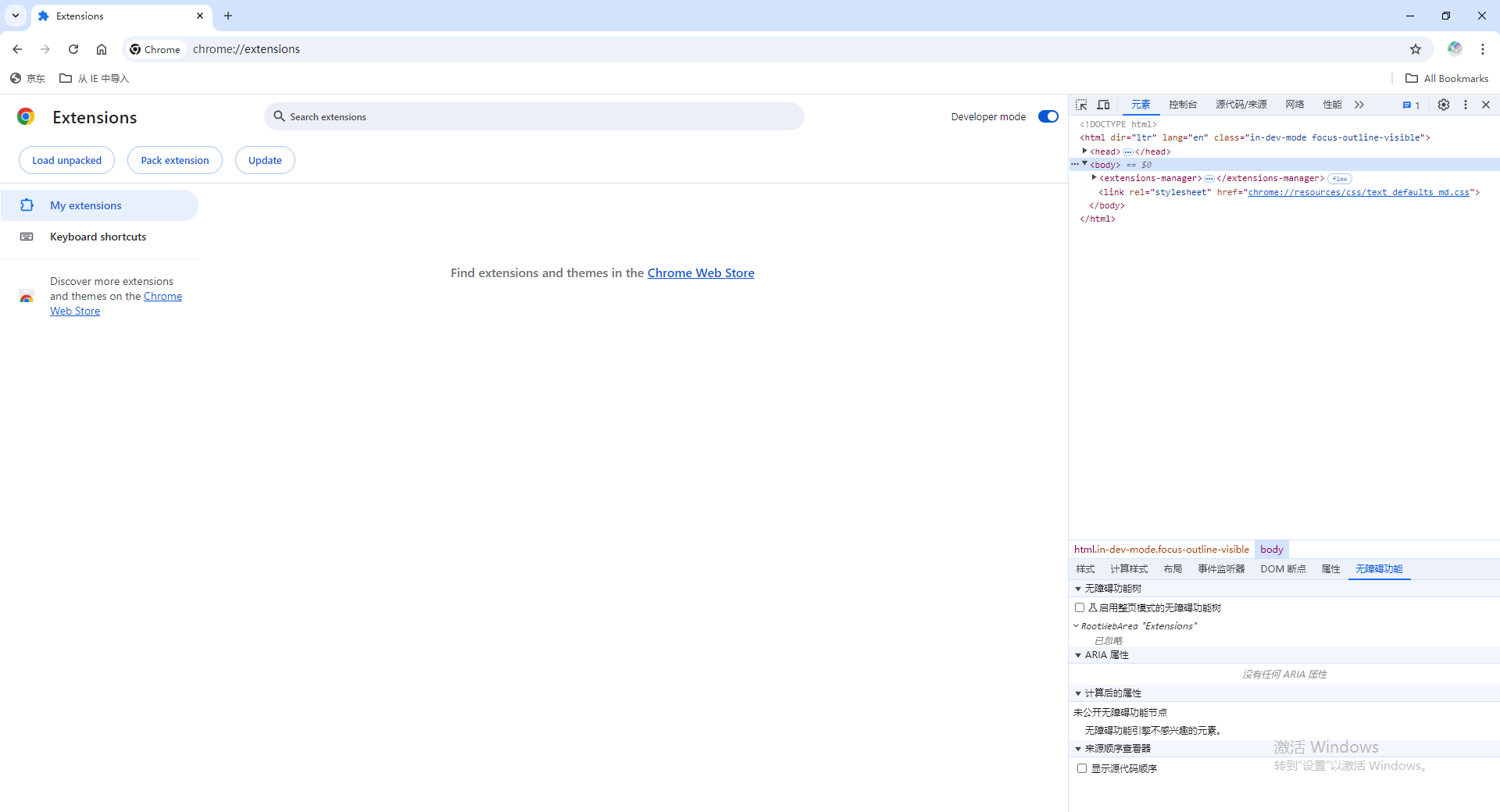Switch to the 网络 DevTools tab
Image resolution: width=1500 pixels, height=812 pixels.
coord(1295,105)
